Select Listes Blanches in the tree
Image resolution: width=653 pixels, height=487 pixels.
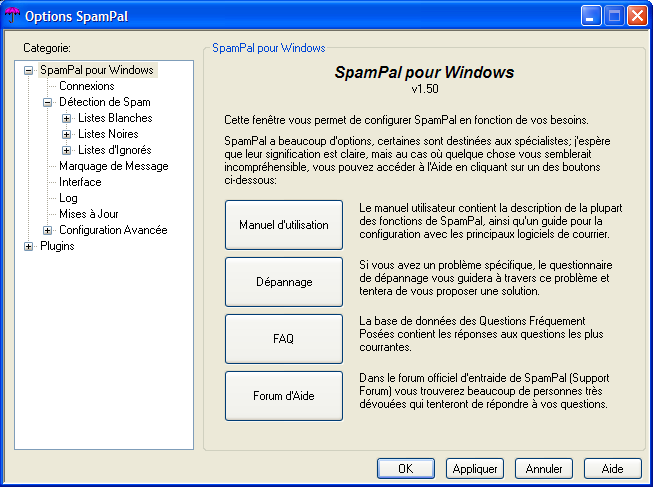(115, 118)
